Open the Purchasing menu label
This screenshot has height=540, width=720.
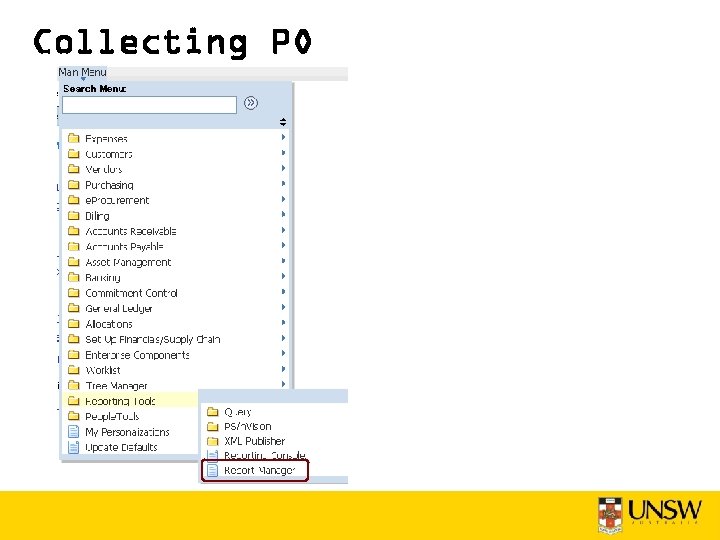[x=109, y=185]
